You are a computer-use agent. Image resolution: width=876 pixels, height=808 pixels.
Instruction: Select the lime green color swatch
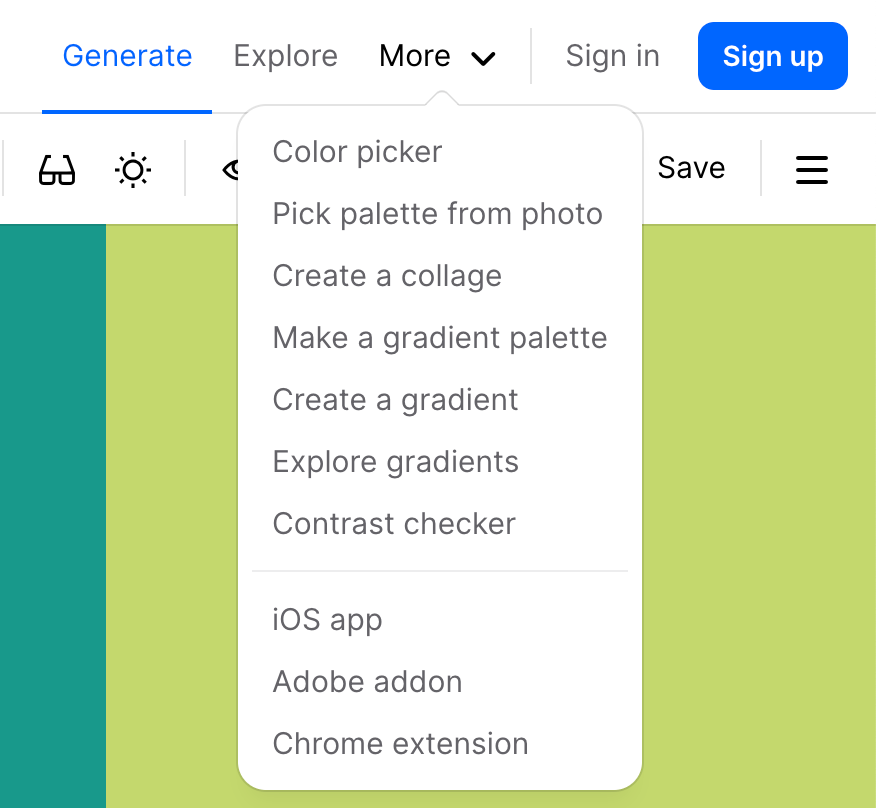click(759, 516)
